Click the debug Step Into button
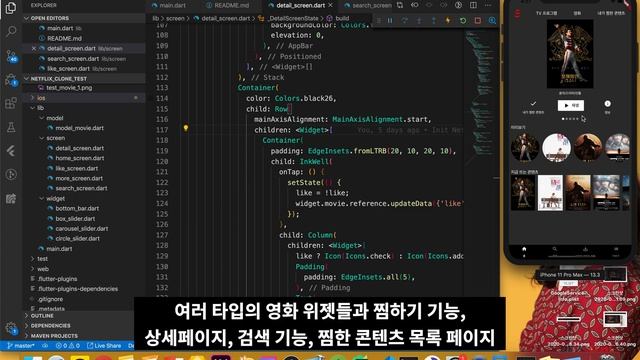640x360 pixels. pyautogui.click(x=419, y=20)
